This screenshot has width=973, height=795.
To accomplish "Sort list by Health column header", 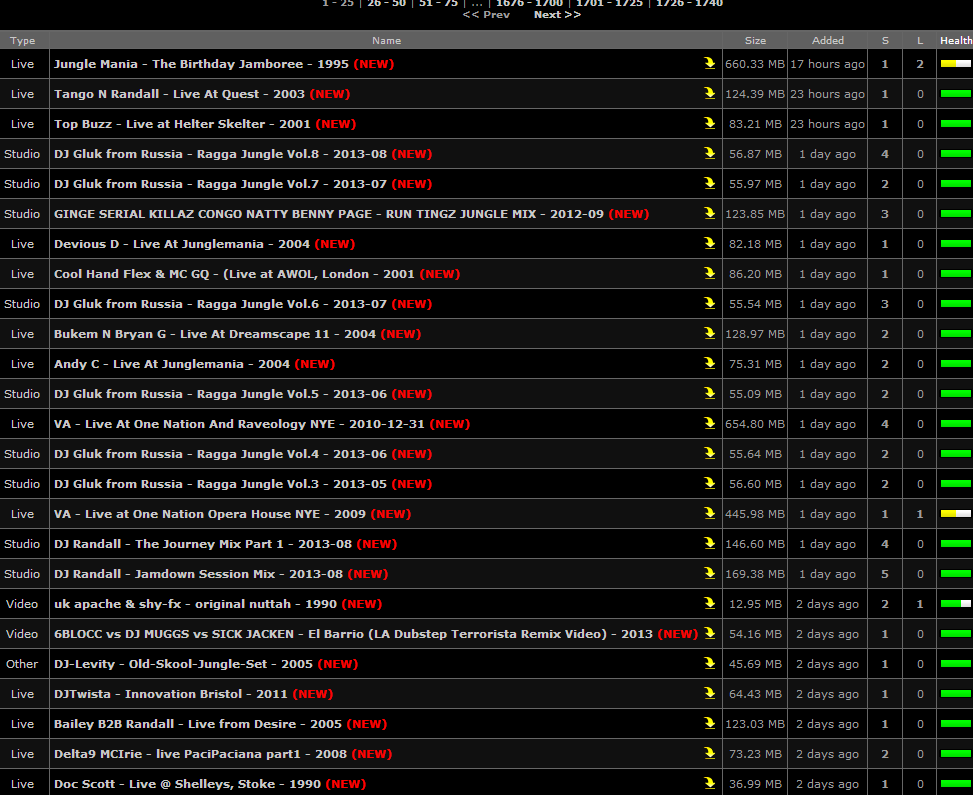I will tap(956, 40).
